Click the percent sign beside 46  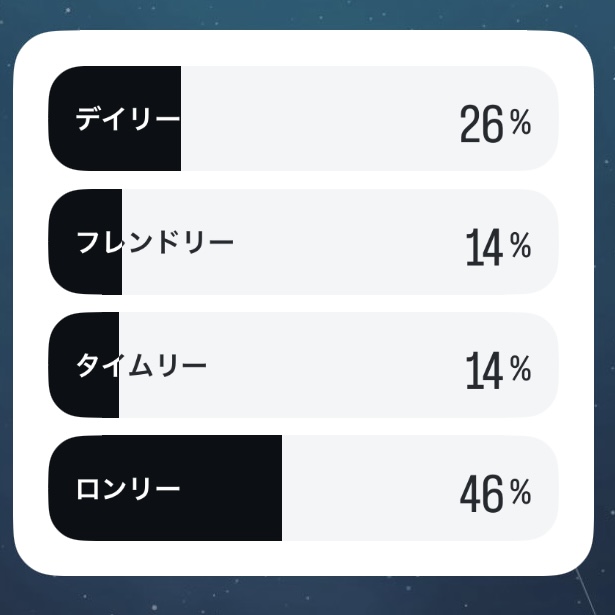(x=520, y=492)
